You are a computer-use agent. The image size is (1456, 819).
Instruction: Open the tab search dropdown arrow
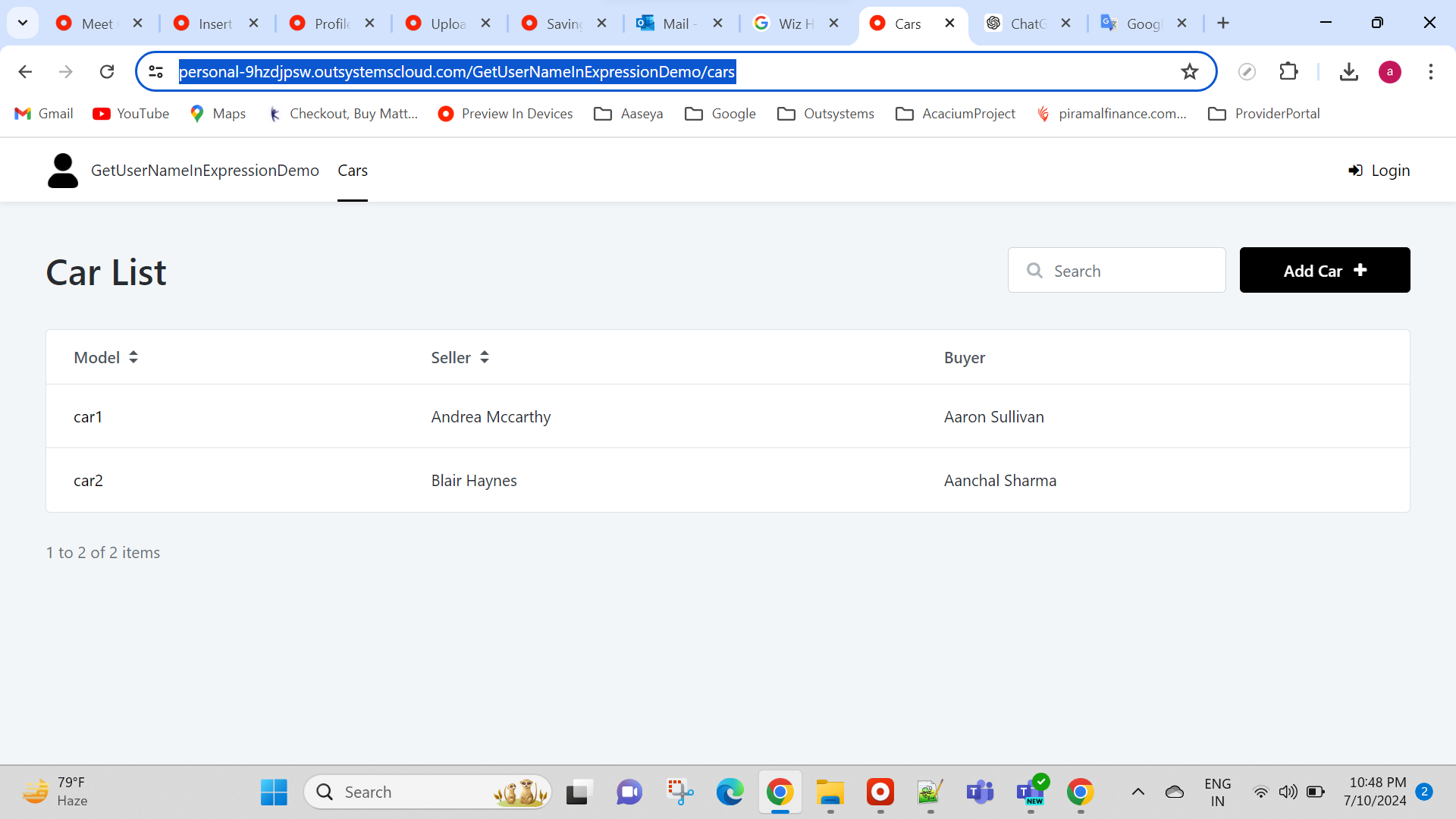click(x=23, y=23)
